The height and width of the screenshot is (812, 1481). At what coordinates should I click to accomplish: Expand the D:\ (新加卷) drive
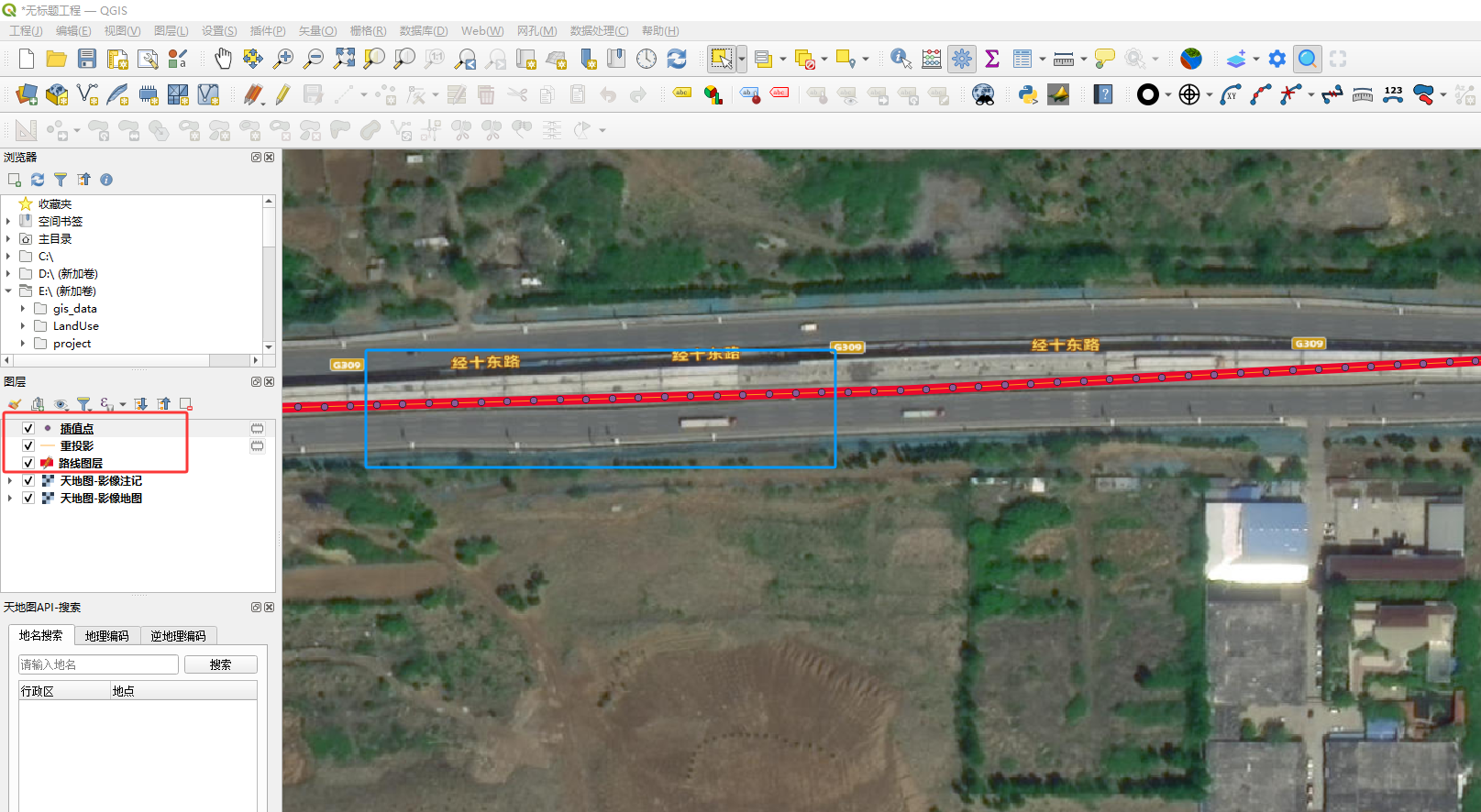coord(8,273)
